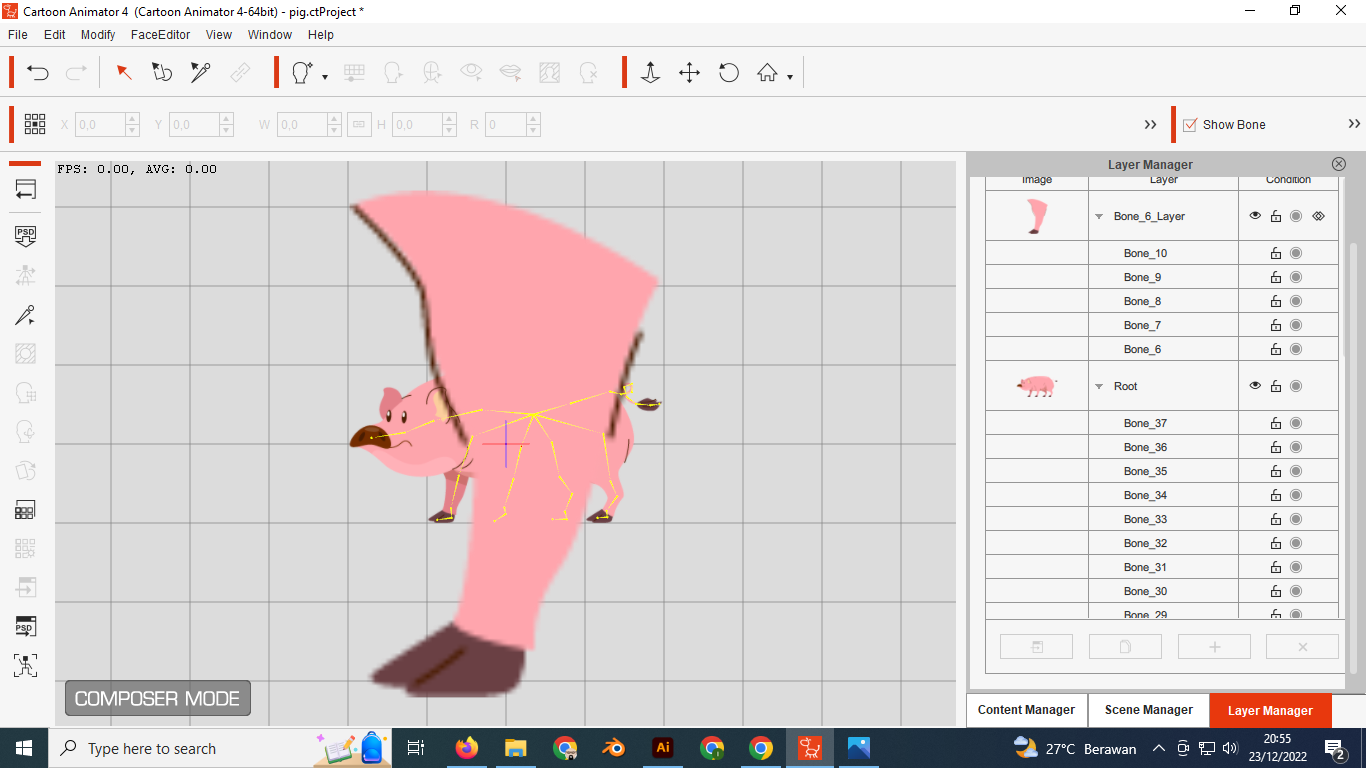Click the Zoom camera tool icon
Viewport: 1366px width, 768px height.
(x=650, y=72)
